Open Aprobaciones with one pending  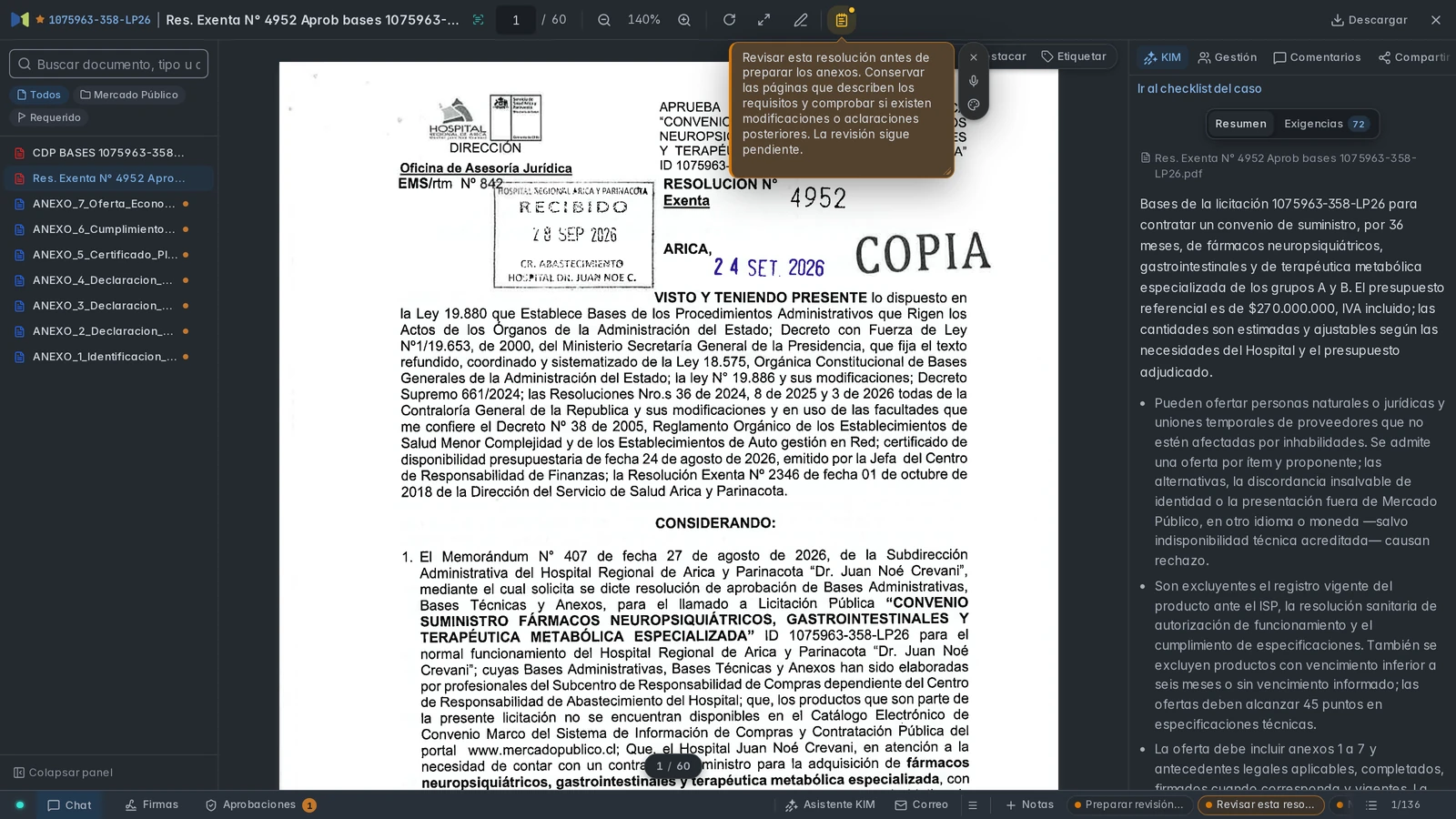[x=260, y=804]
